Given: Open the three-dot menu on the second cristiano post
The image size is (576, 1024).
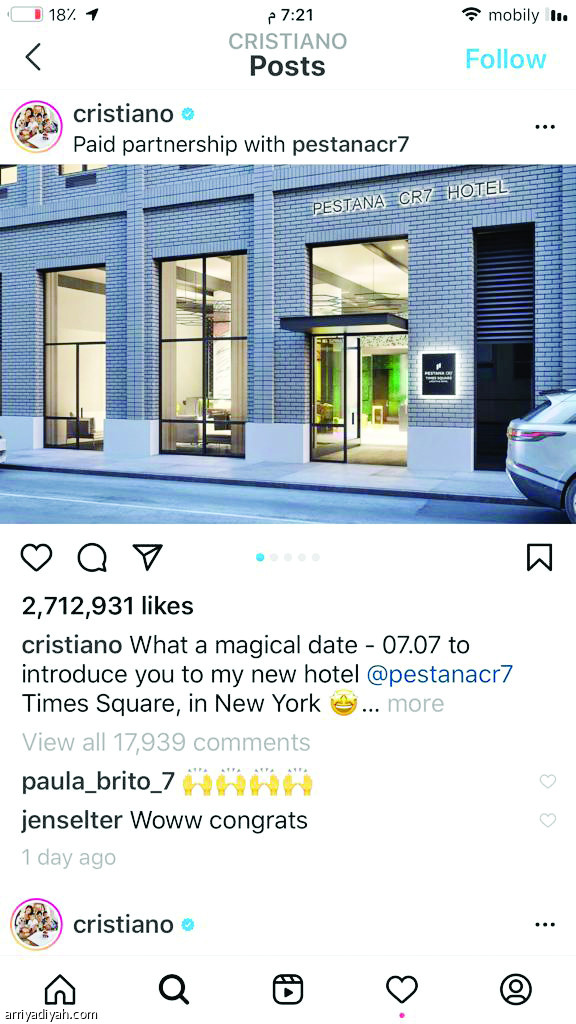Looking at the screenshot, I should pos(544,924).
